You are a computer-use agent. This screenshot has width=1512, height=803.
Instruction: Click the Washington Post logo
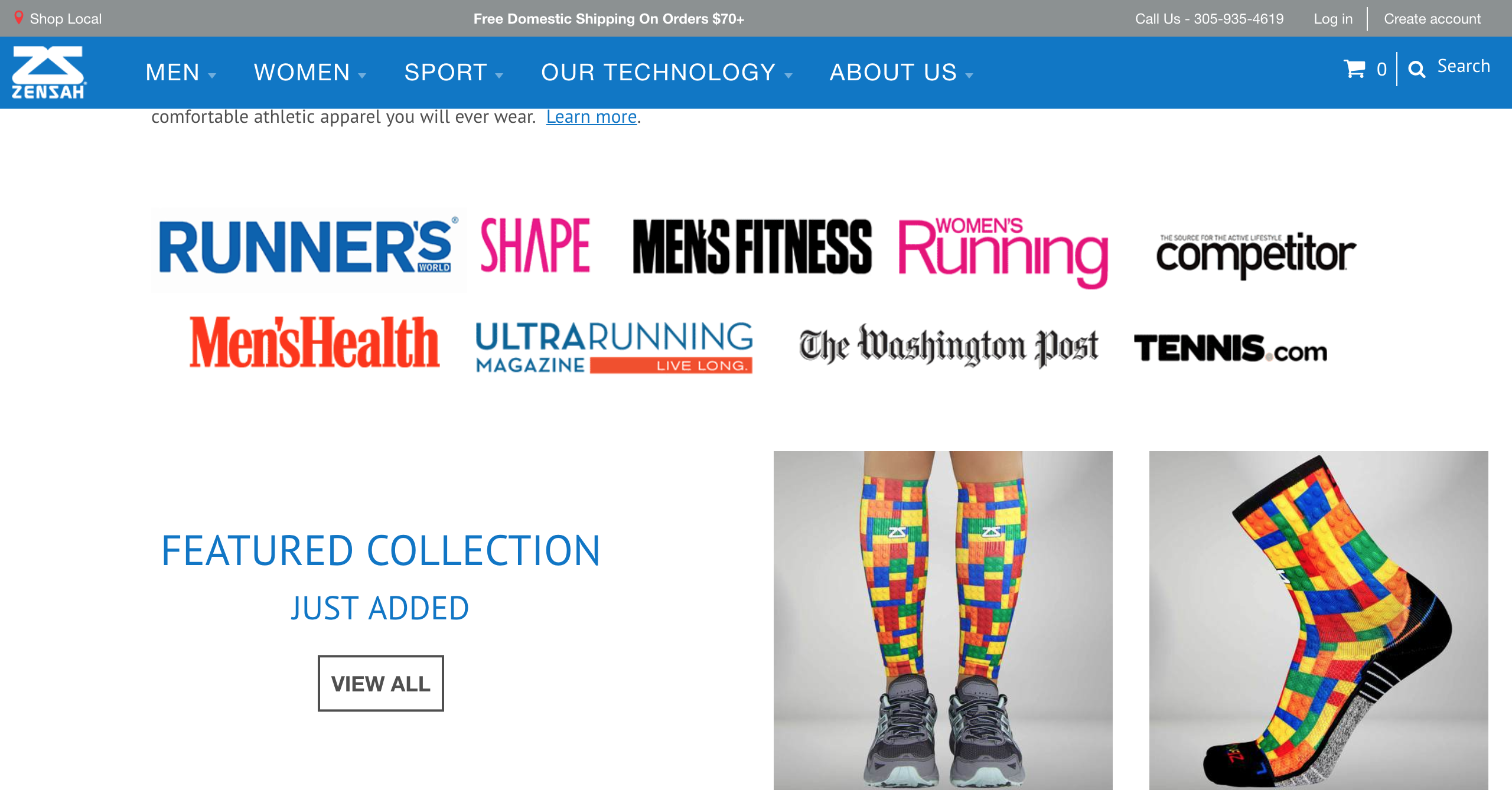click(x=949, y=345)
